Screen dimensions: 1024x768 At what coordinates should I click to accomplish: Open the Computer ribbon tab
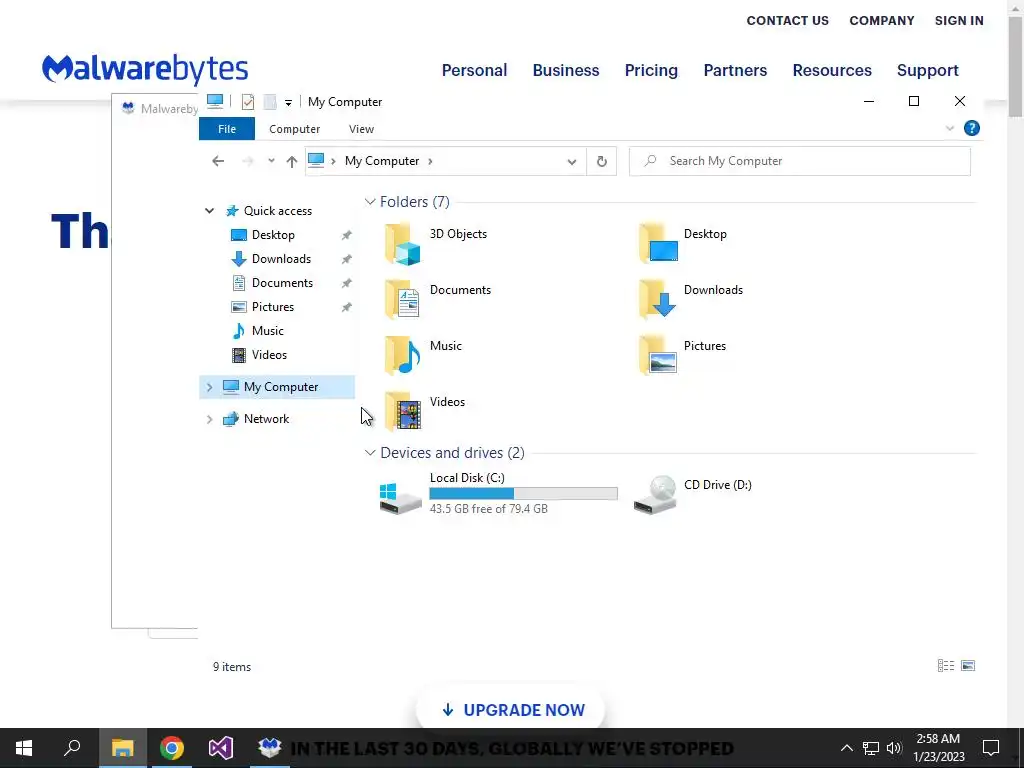[x=295, y=129]
